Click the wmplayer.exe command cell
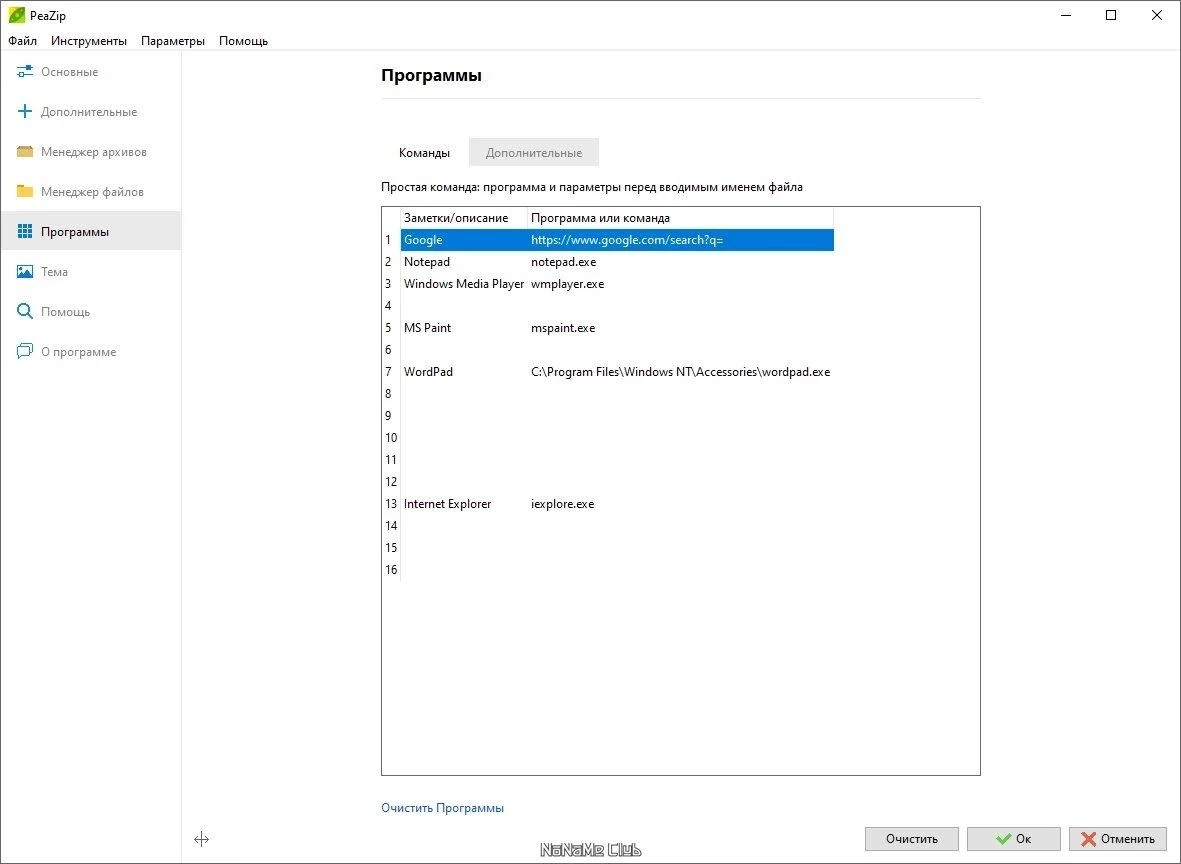 click(681, 283)
